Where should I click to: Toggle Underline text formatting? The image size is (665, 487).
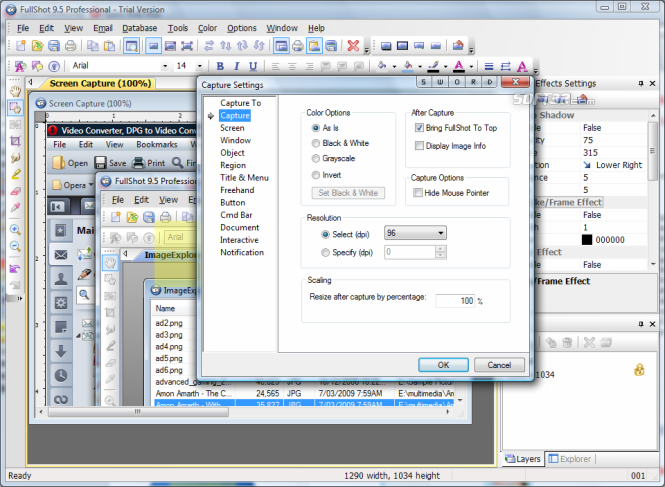(x=253, y=66)
